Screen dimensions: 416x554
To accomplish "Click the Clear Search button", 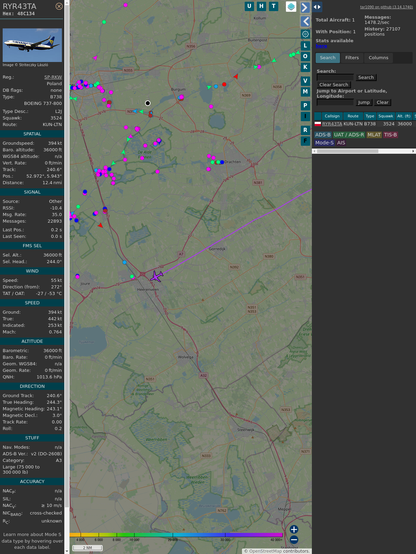I will (x=334, y=85).
